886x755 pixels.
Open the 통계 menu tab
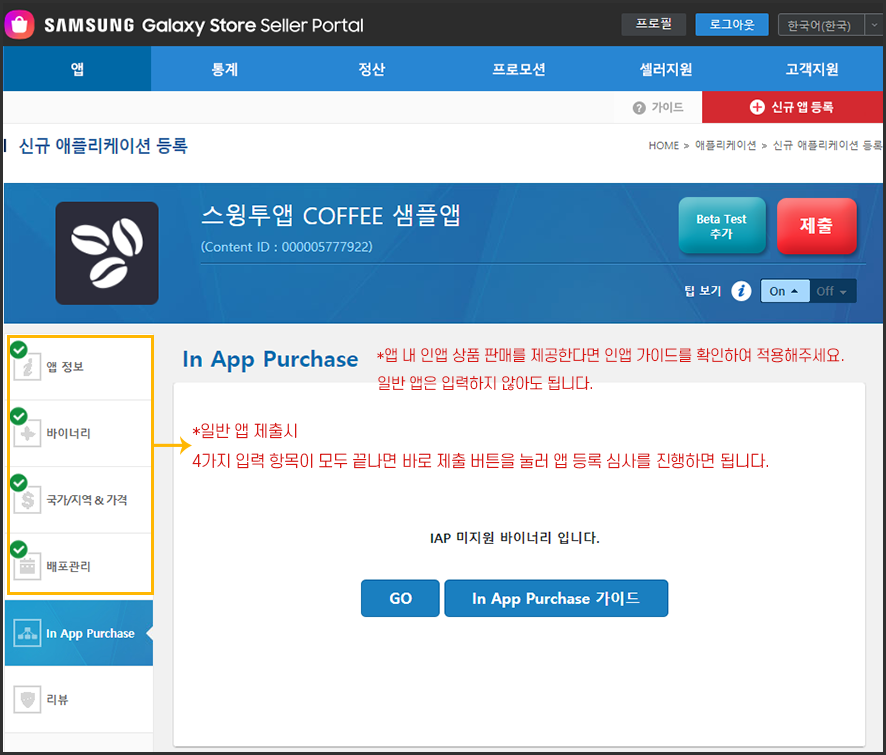point(225,69)
